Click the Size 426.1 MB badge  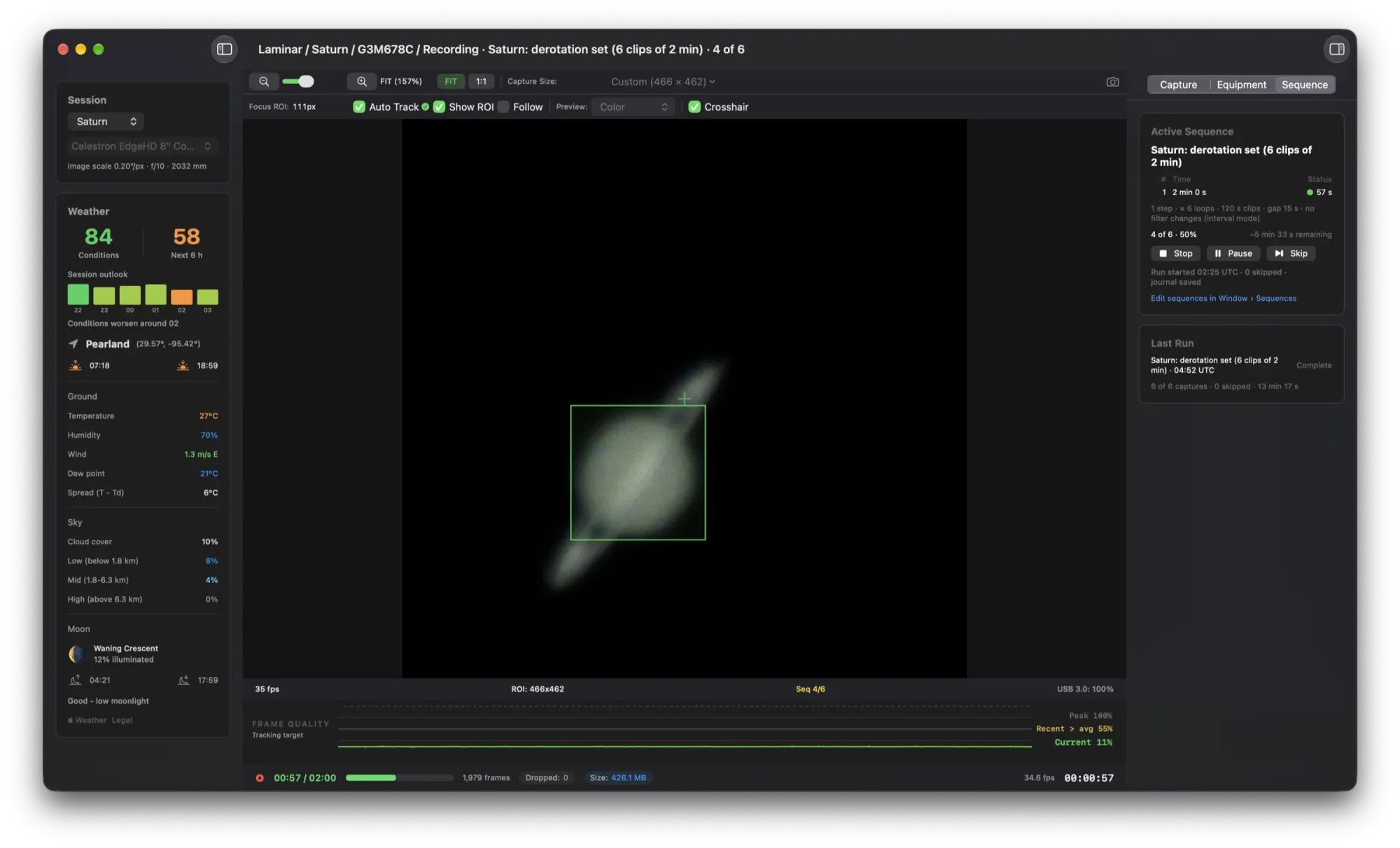pos(618,777)
